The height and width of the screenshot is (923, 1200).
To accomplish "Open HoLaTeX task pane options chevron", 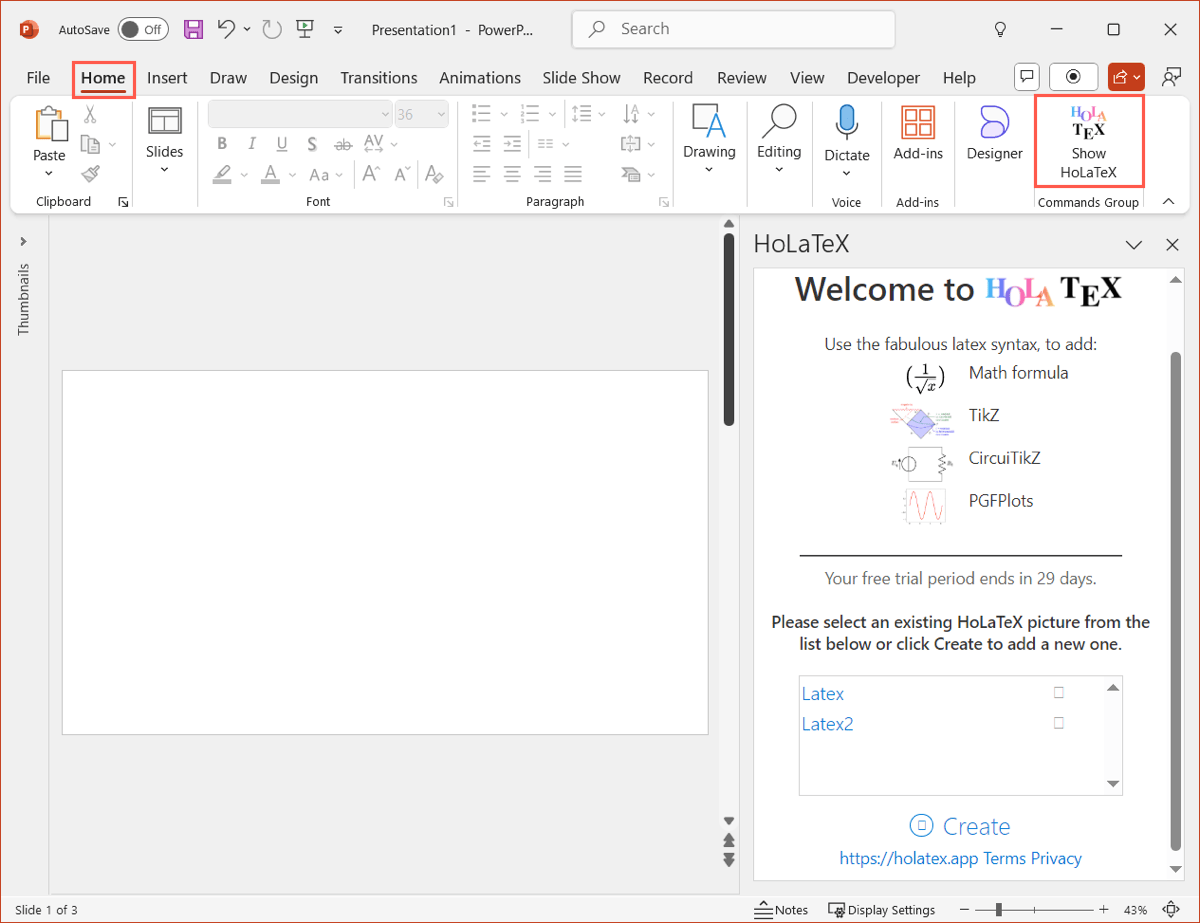I will [x=1134, y=245].
